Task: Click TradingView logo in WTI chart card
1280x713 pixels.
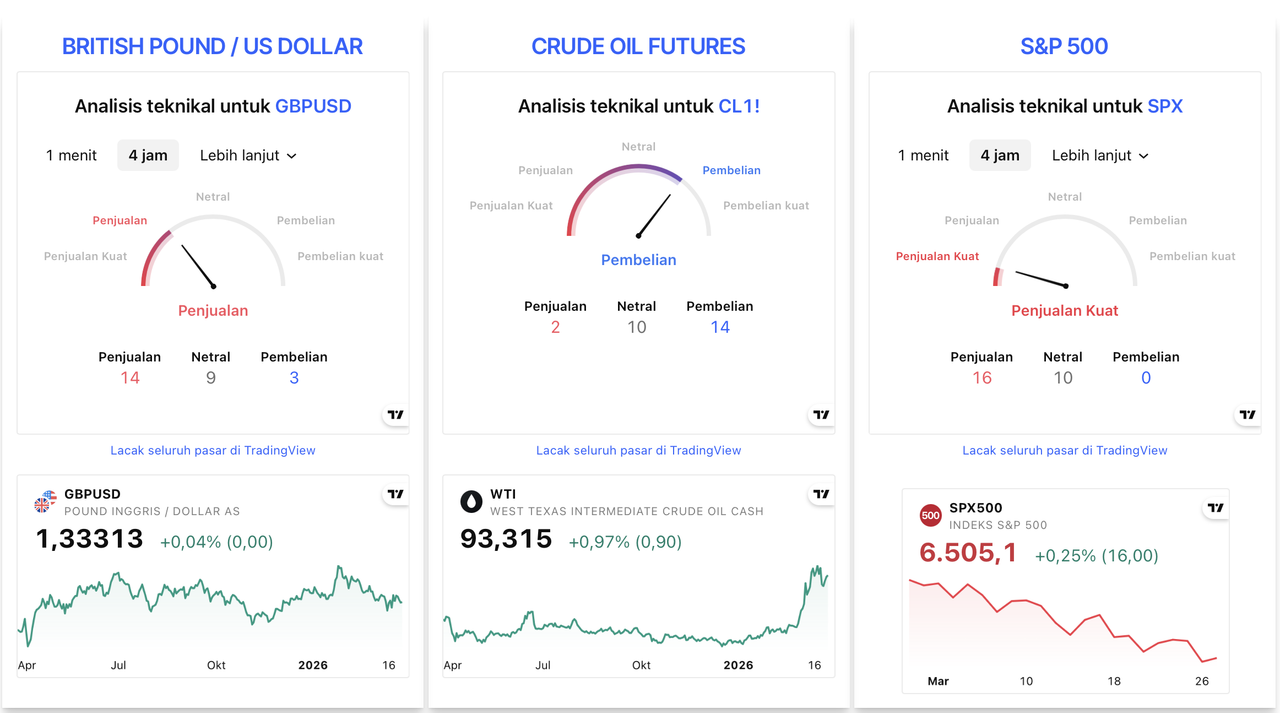Action: [x=822, y=494]
